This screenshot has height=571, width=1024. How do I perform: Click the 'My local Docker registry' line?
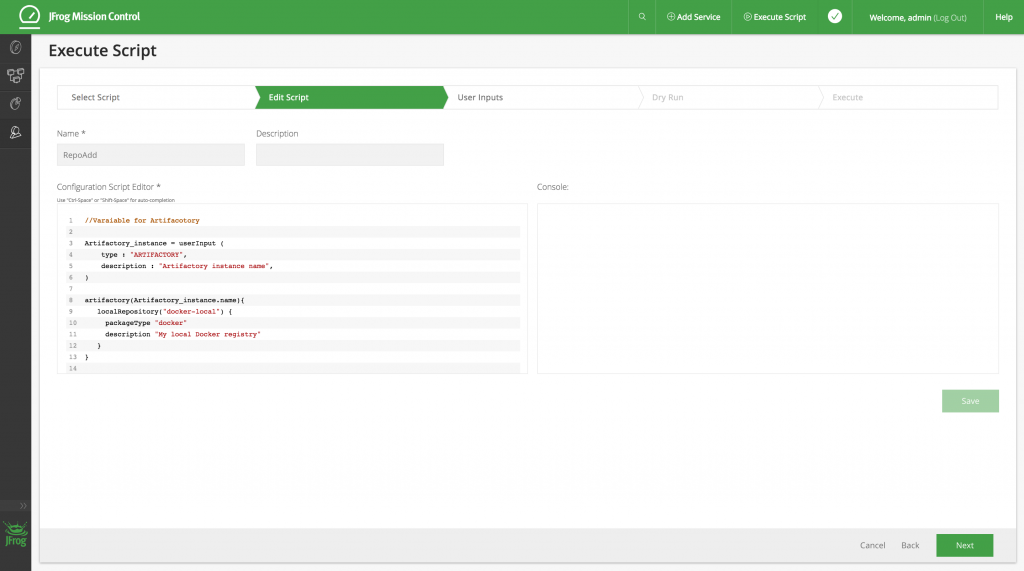click(x=183, y=334)
